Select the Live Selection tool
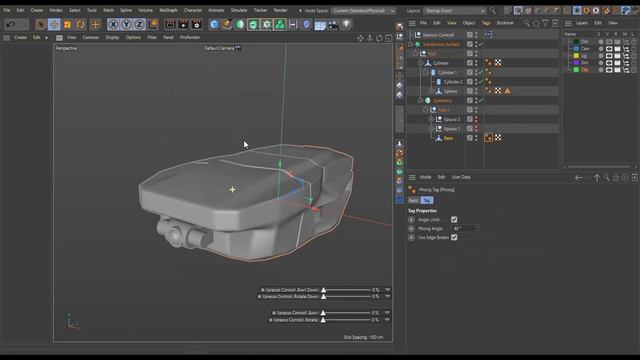Image resolution: width=640 pixels, height=360 pixels. pos(40,24)
